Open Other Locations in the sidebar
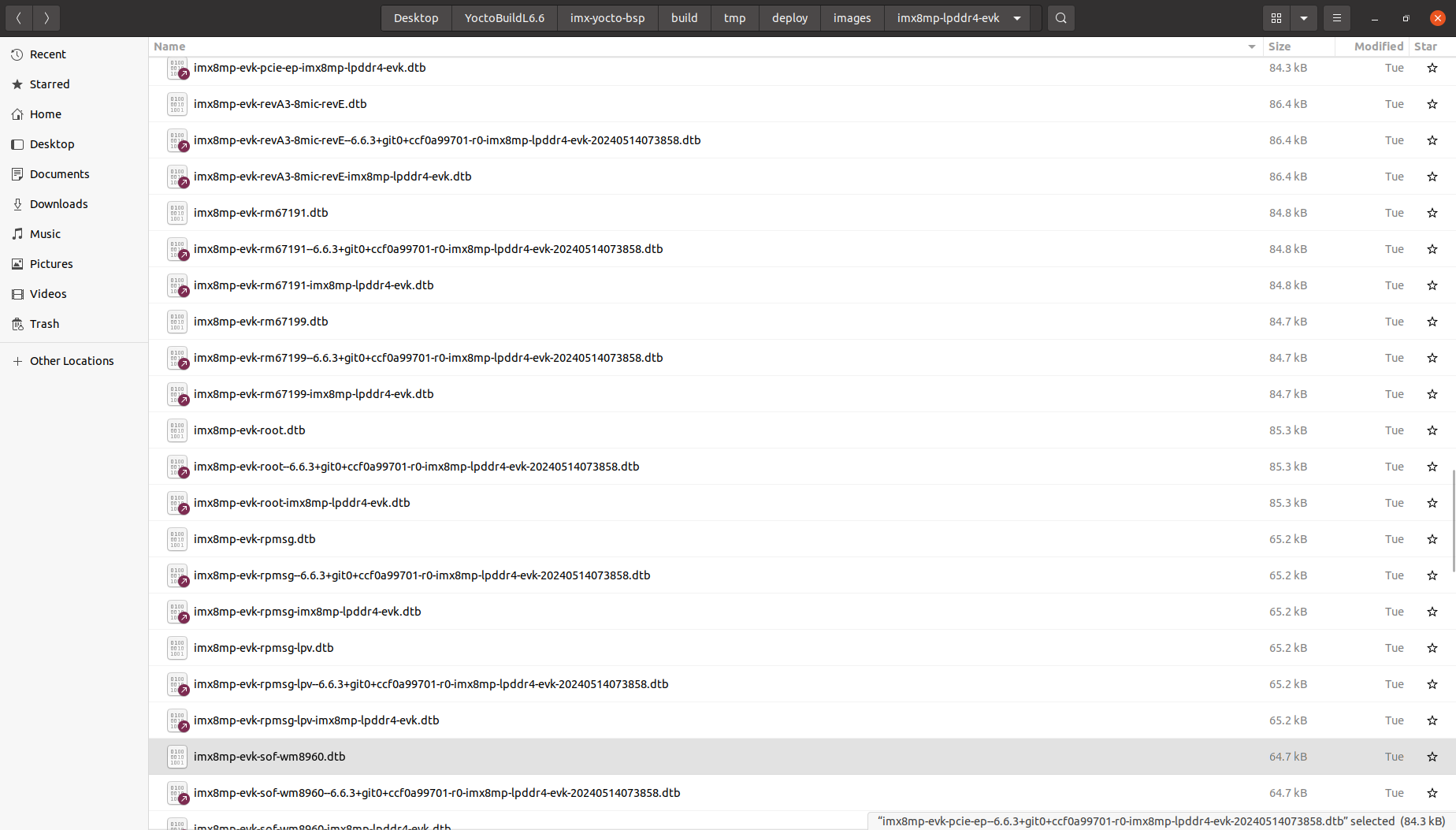Viewport: 1456px width, 830px height. pos(72,360)
